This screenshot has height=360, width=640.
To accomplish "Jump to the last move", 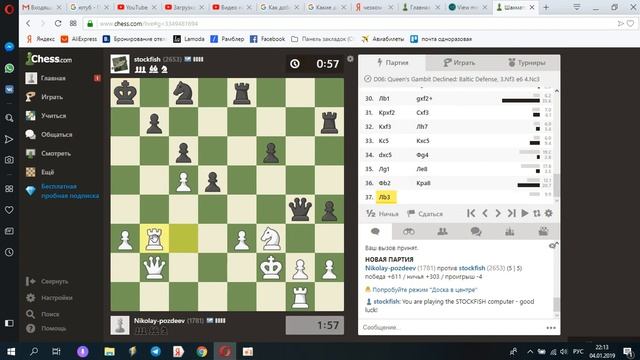I will click(511, 213).
